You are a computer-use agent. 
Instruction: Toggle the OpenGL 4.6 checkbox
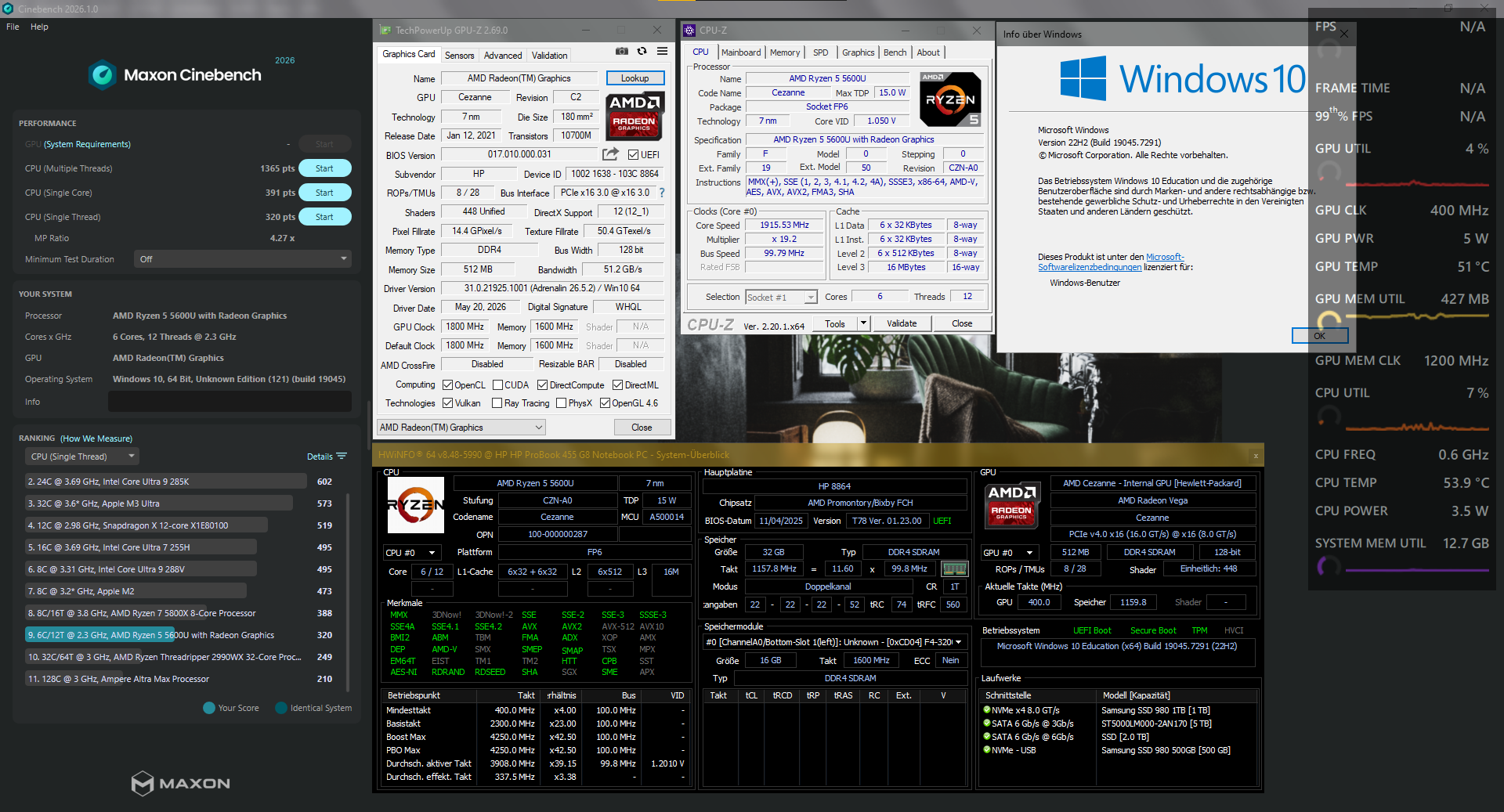pyautogui.click(x=605, y=403)
